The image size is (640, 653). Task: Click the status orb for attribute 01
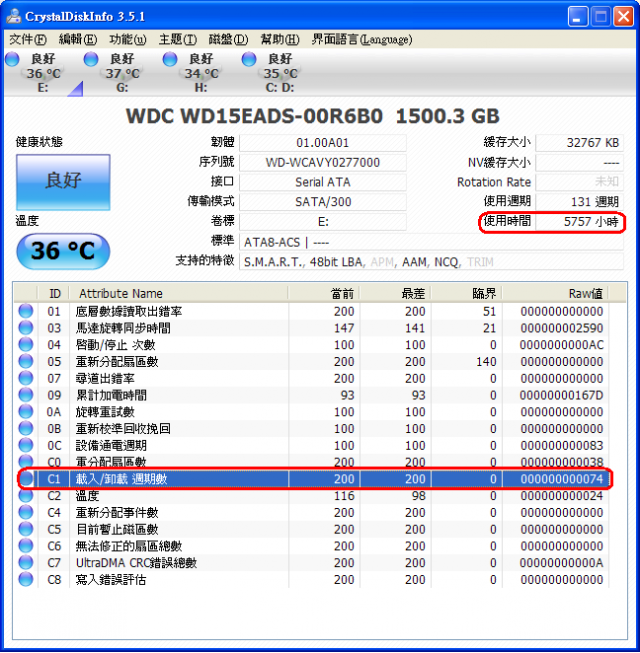[26, 311]
